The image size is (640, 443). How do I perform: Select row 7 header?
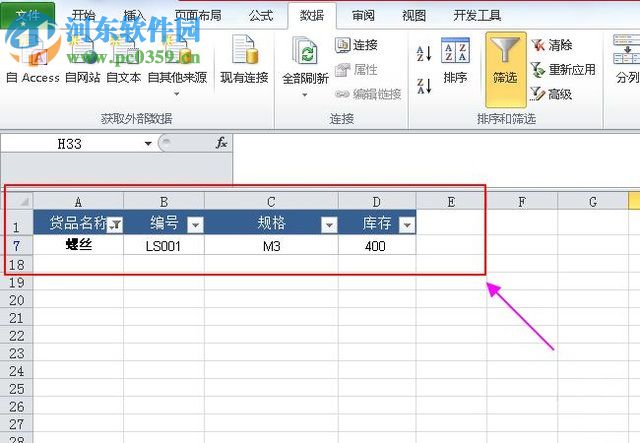16,246
